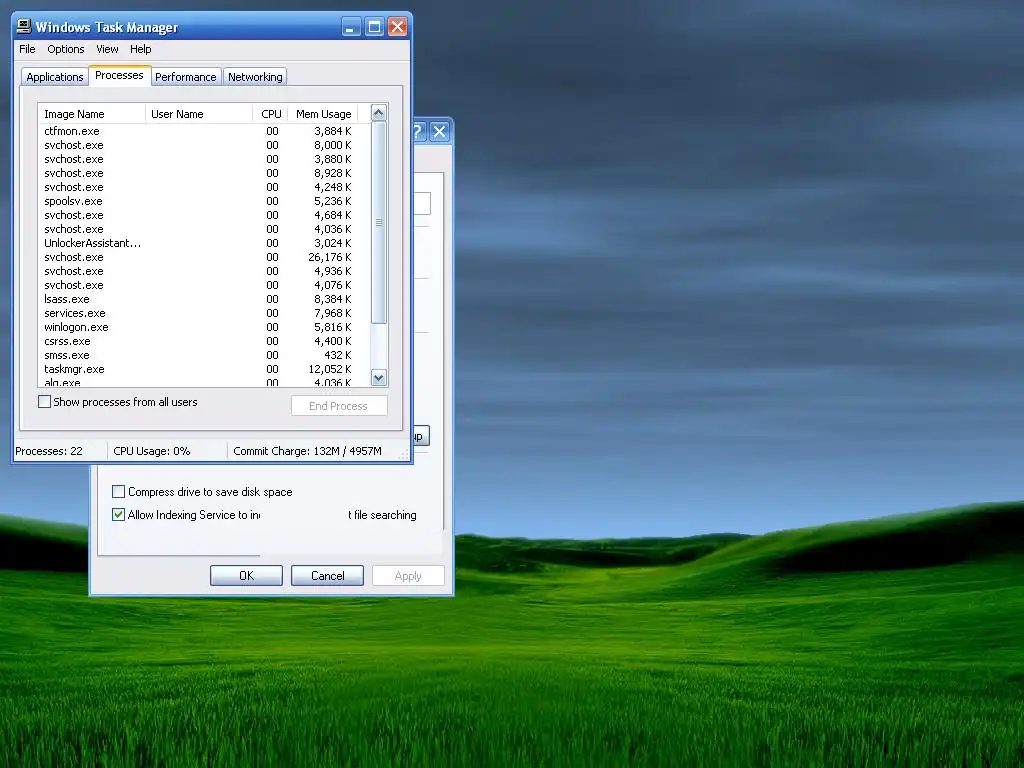Sort by Mem Usage column header

coord(323,114)
